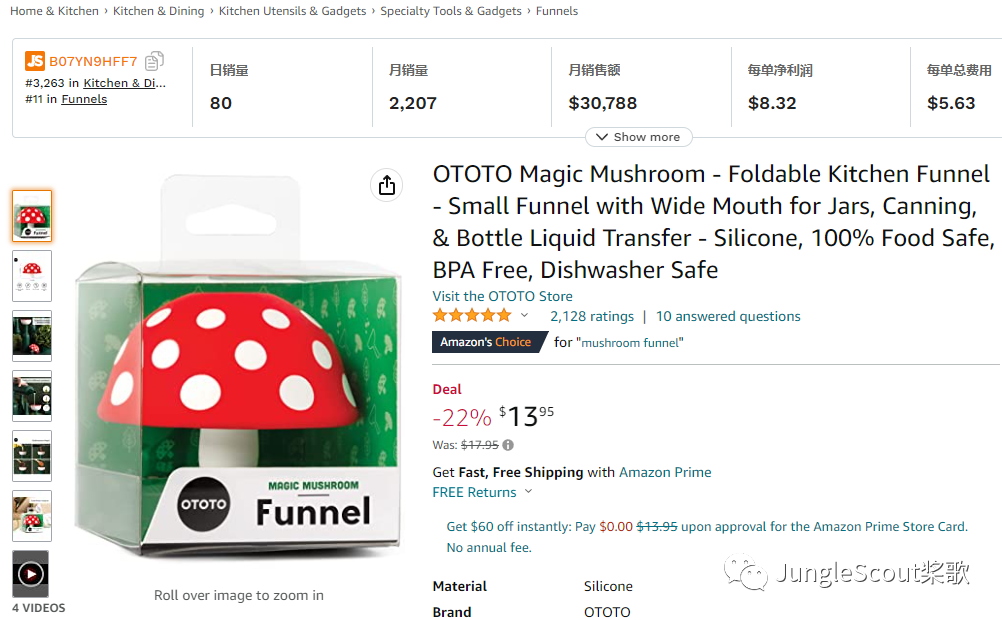
Task: Play the product video thumbnail
Action: point(31,574)
